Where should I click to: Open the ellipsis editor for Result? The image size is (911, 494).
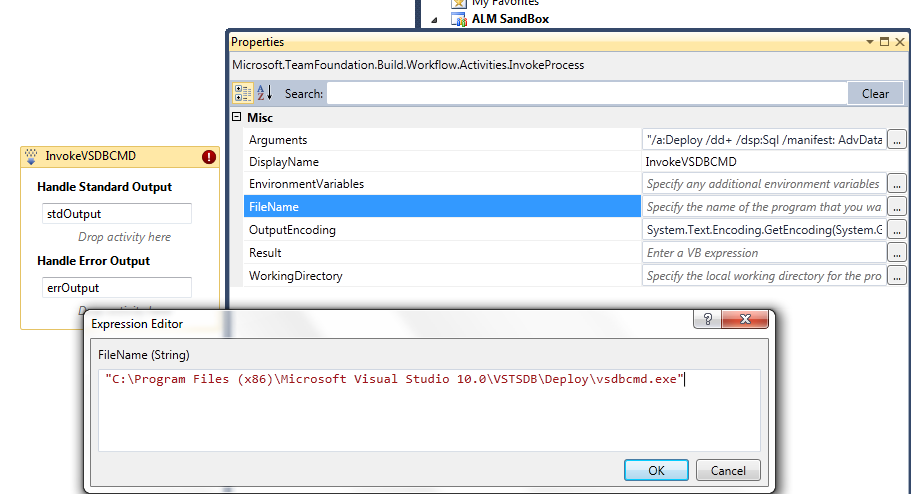coord(897,253)
